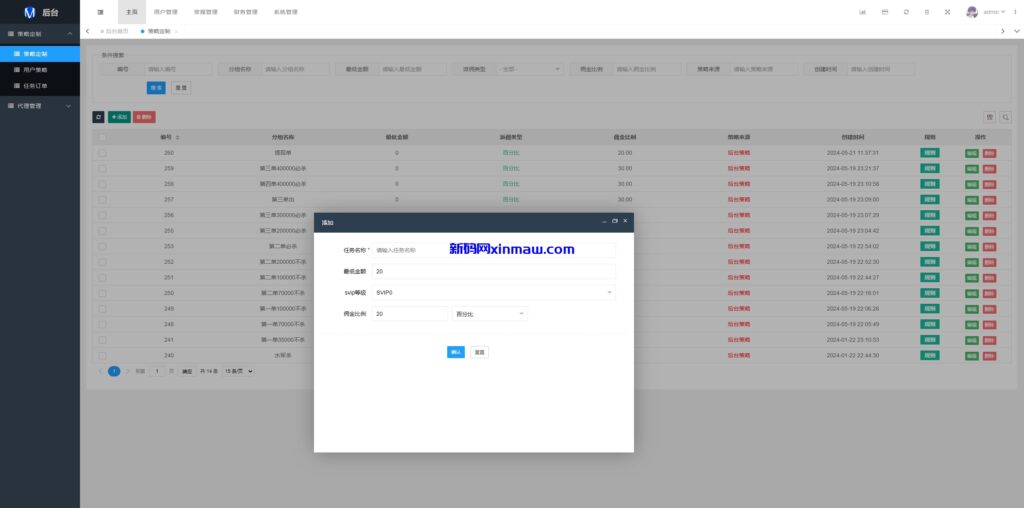Click the red delete button in row 250
Image resolution: width=1024 pixels, height=508 pixels.
(x=989, y=293)
